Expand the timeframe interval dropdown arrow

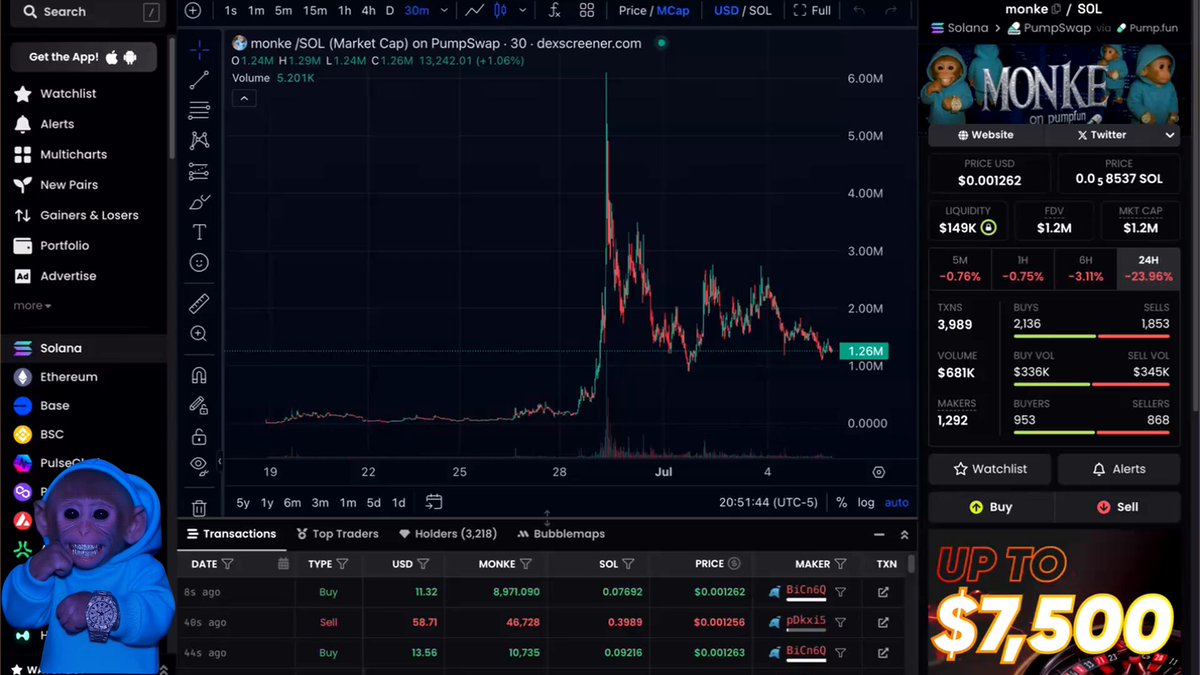[x=444, y=11]
